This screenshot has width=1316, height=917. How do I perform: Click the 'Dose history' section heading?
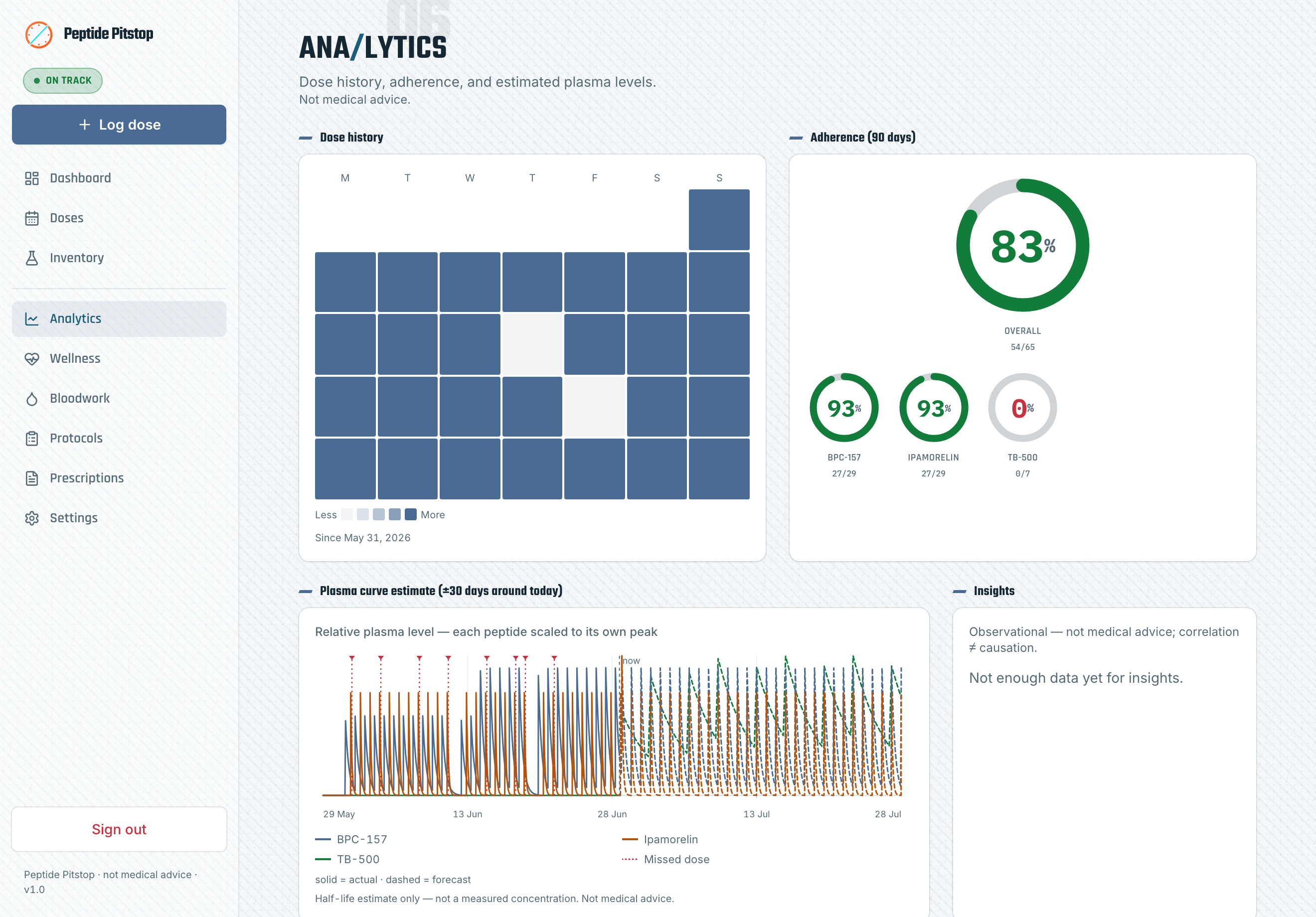(351, 138)
